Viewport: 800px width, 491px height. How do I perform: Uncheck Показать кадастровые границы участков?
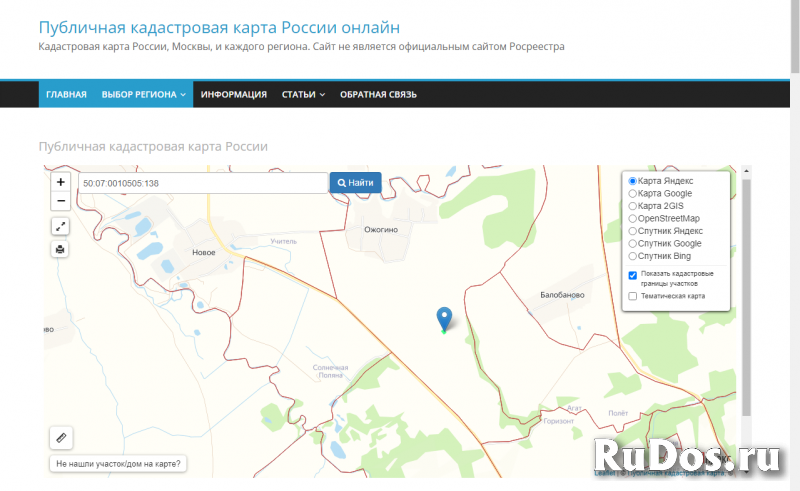[x=633, y=275]
